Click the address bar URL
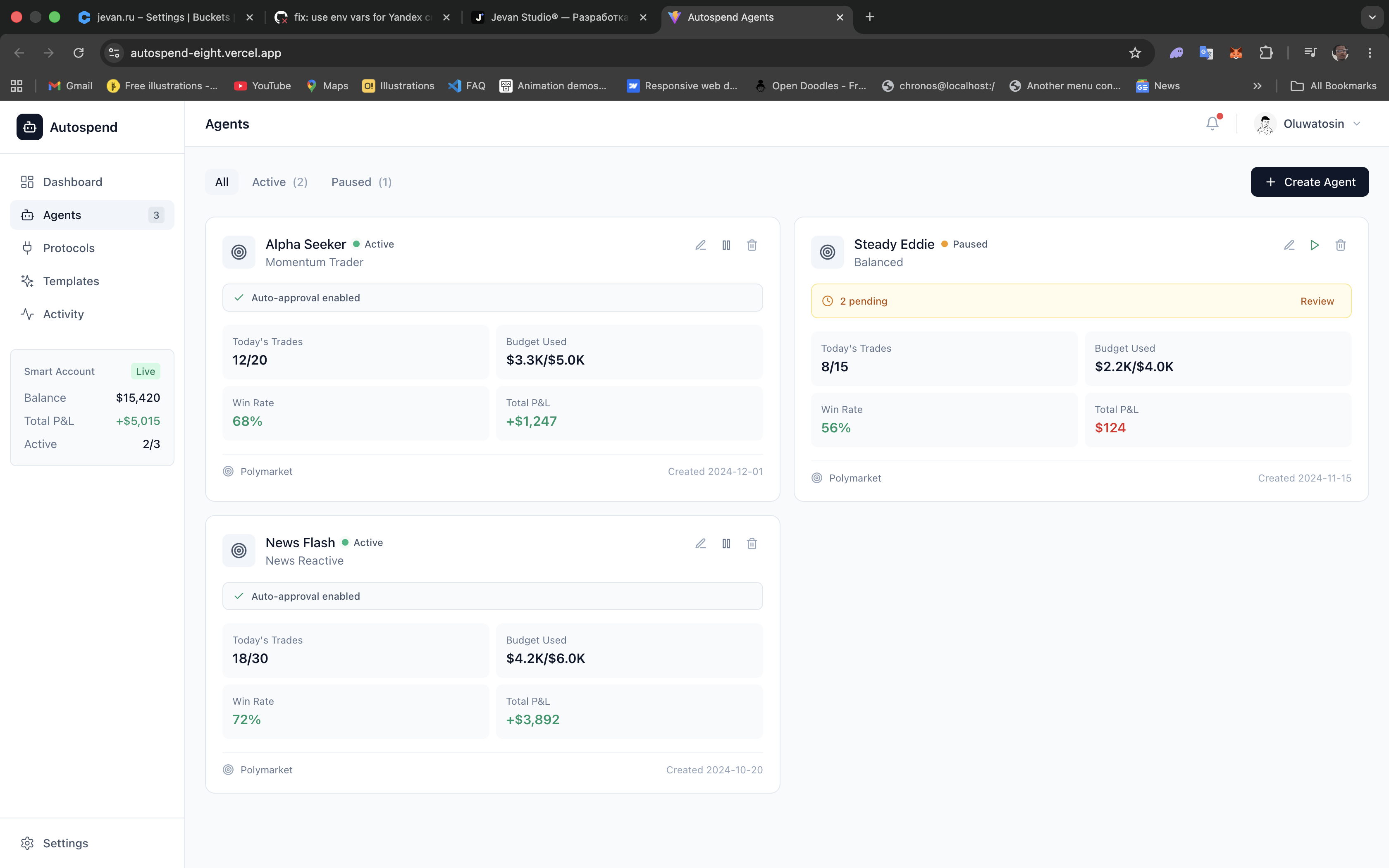1389x868 pixels. 205,53
